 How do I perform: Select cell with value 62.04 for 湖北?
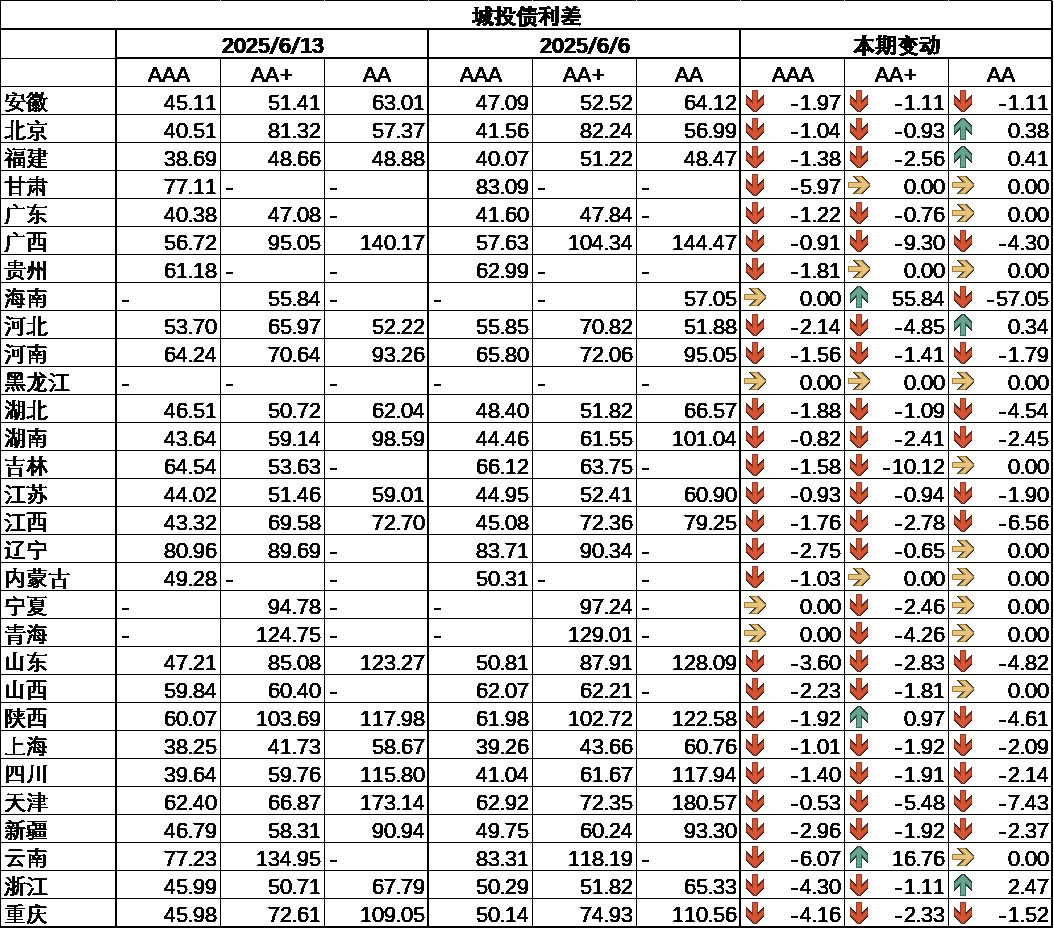click(376, 410)
